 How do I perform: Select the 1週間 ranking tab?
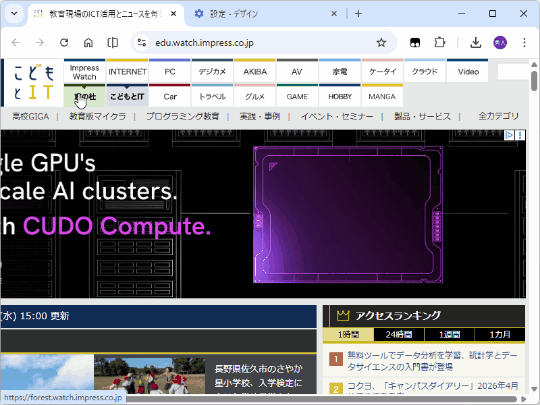point(449,334)
